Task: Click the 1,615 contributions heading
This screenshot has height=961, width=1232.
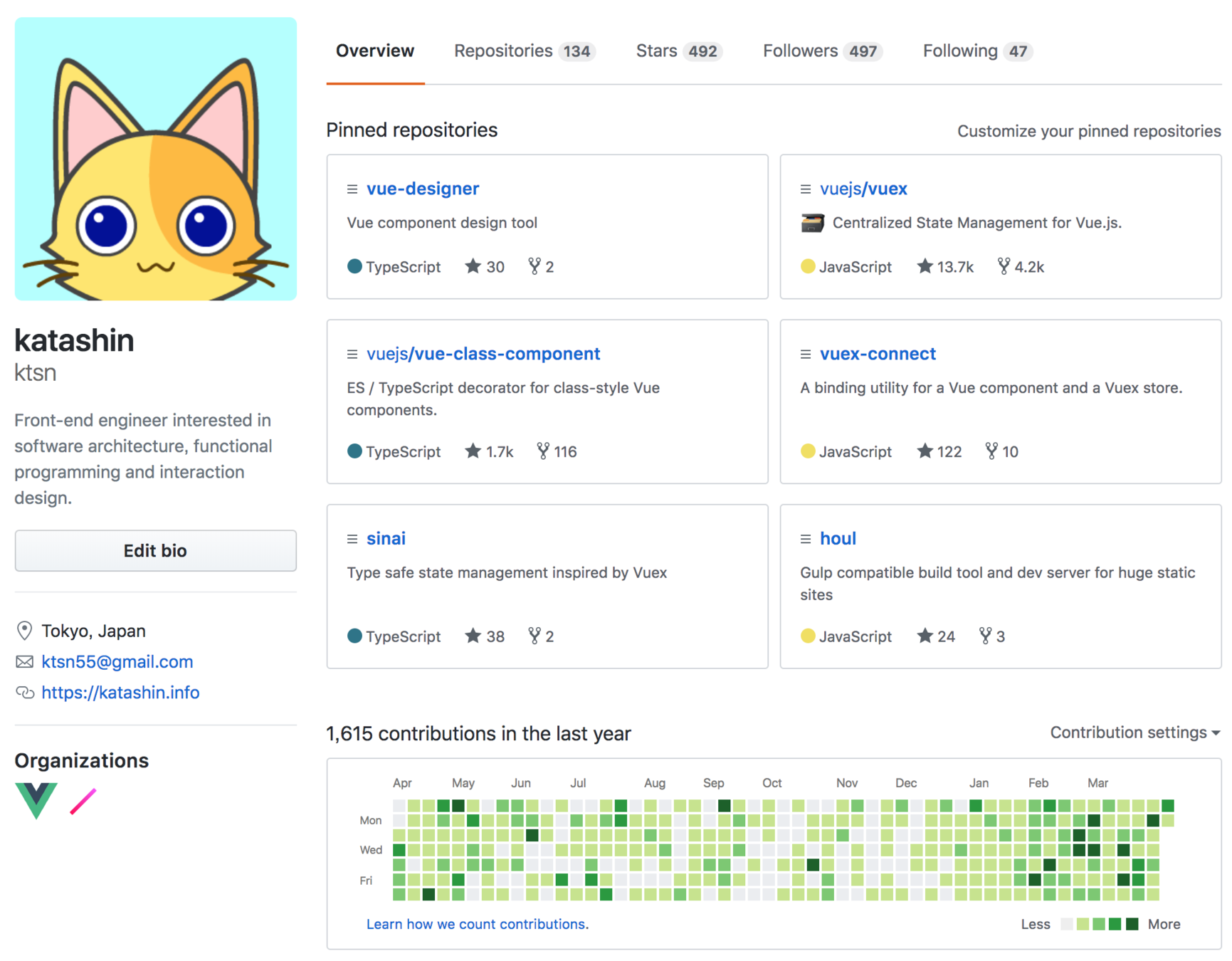Action: 478,734
